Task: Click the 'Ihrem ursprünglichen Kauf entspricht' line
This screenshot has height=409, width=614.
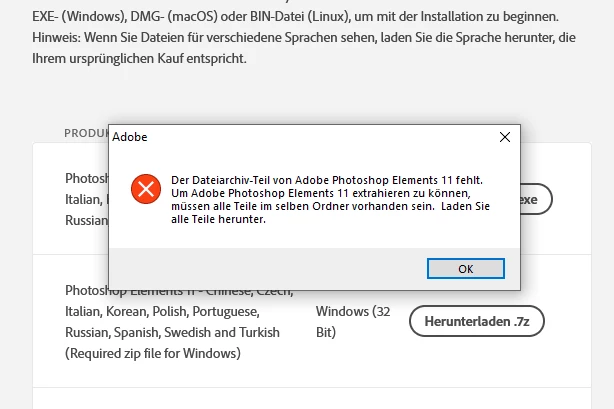Action: point(139,59)
